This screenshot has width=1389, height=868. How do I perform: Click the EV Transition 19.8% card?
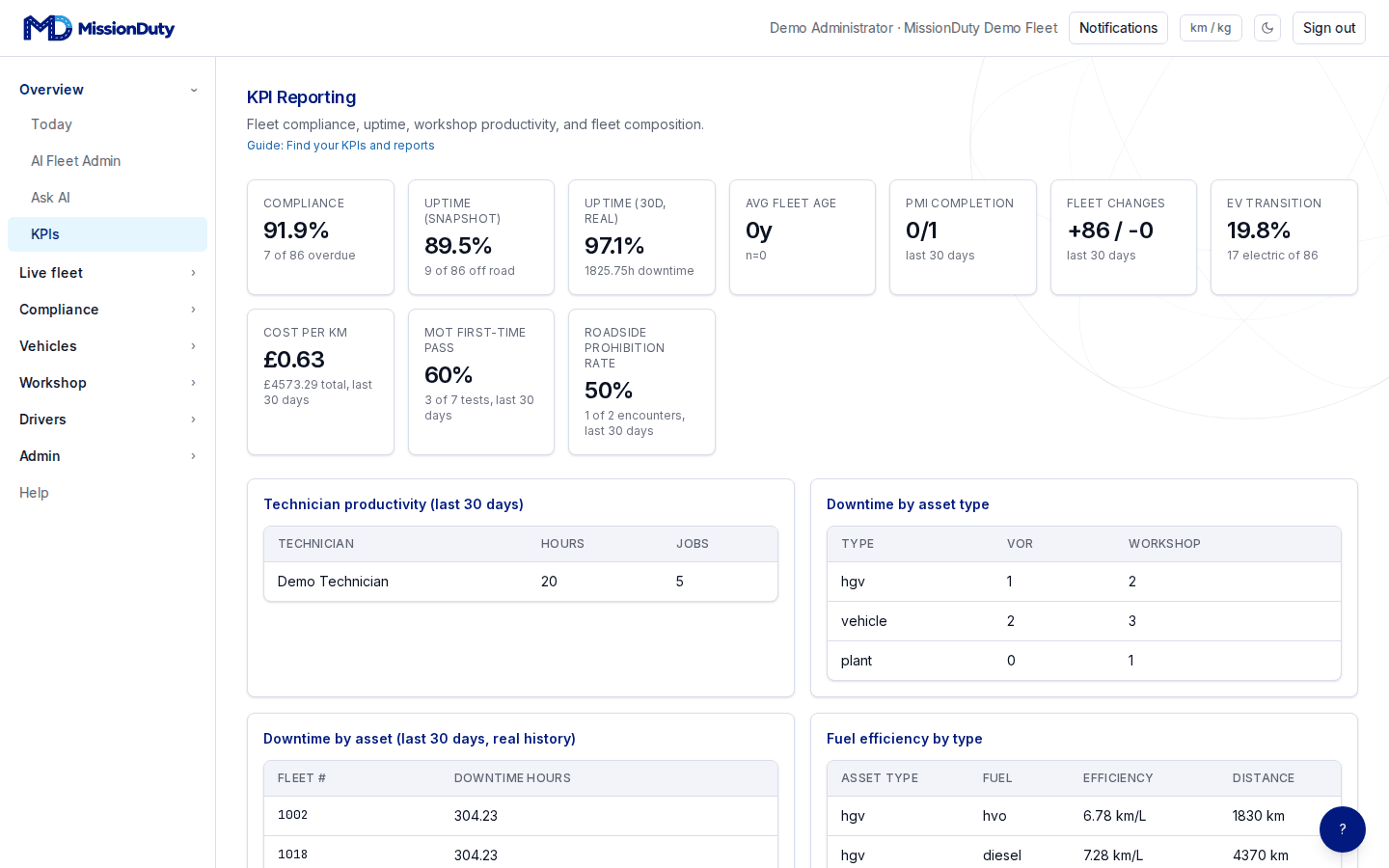(1284, 237)
